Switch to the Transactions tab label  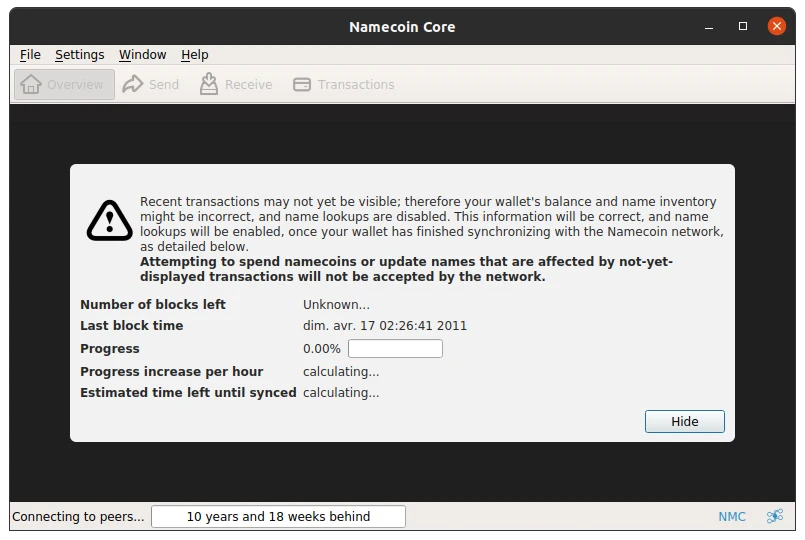coord(356,84)
